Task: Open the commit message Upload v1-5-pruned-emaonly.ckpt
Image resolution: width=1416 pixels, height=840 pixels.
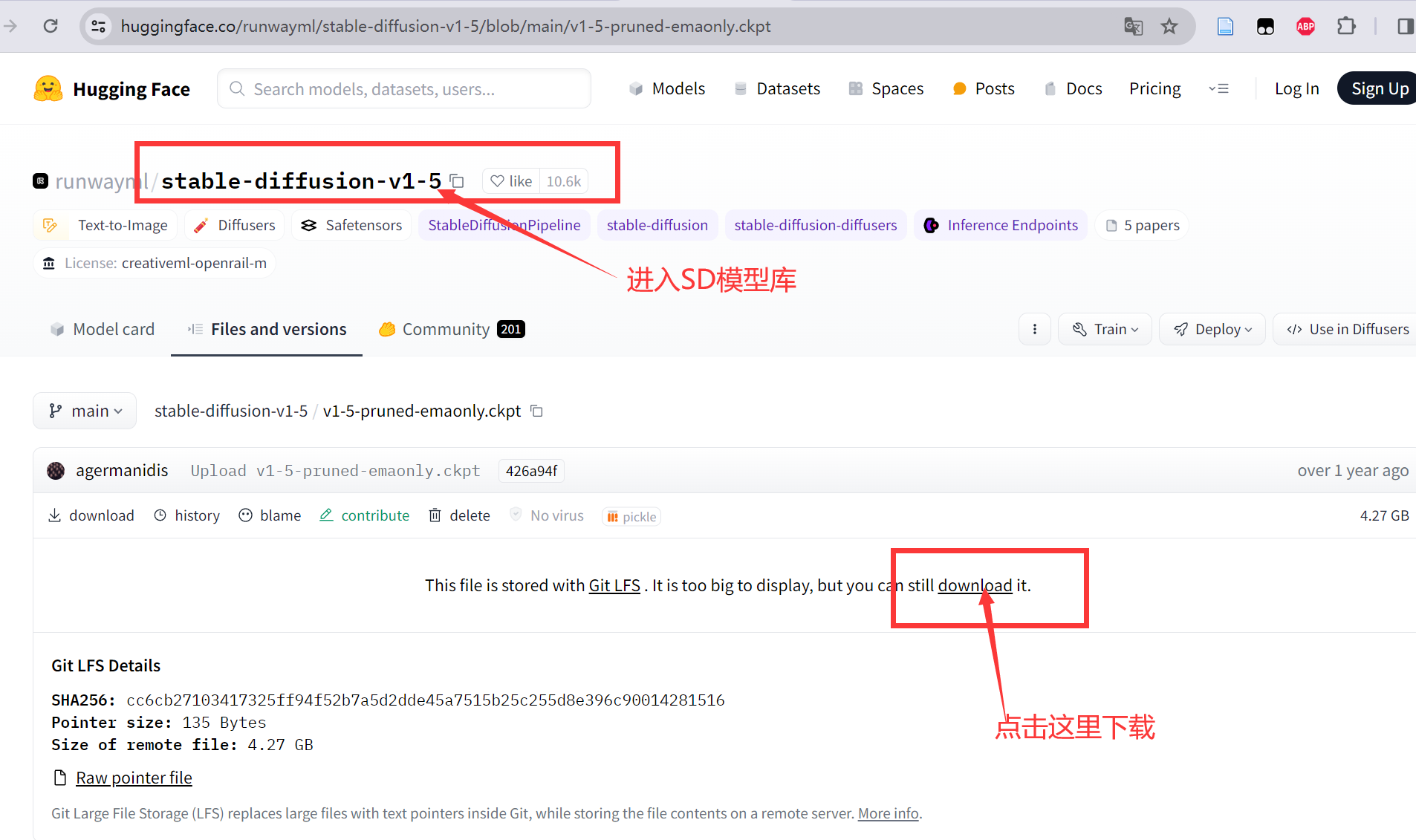Action: (335, 471)
